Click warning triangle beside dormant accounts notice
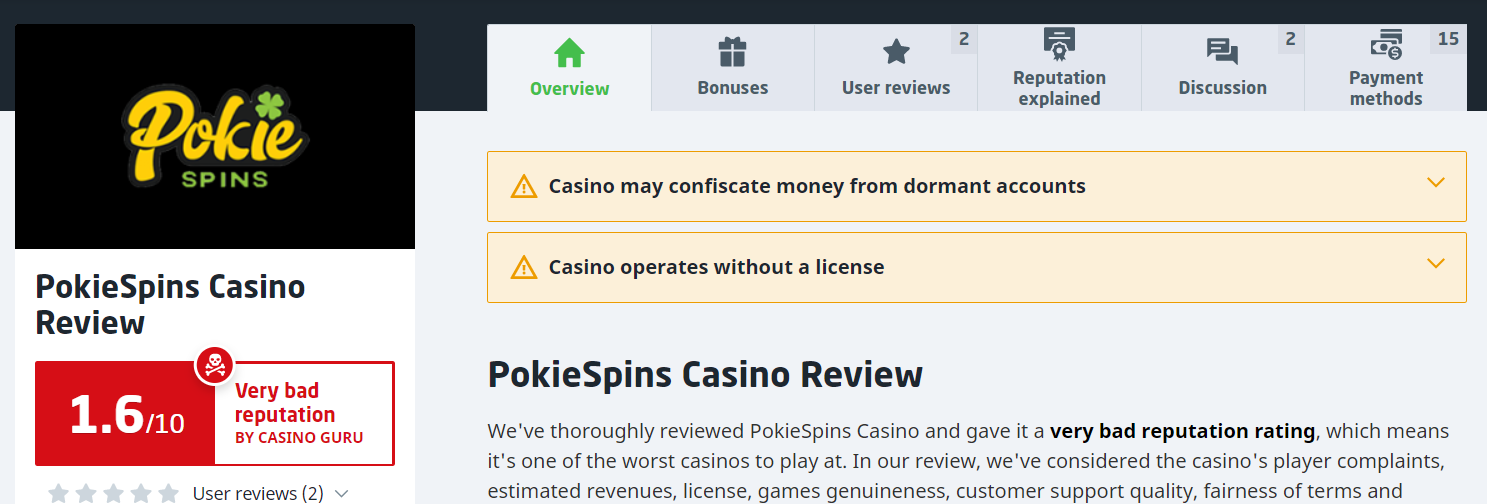 524,187
